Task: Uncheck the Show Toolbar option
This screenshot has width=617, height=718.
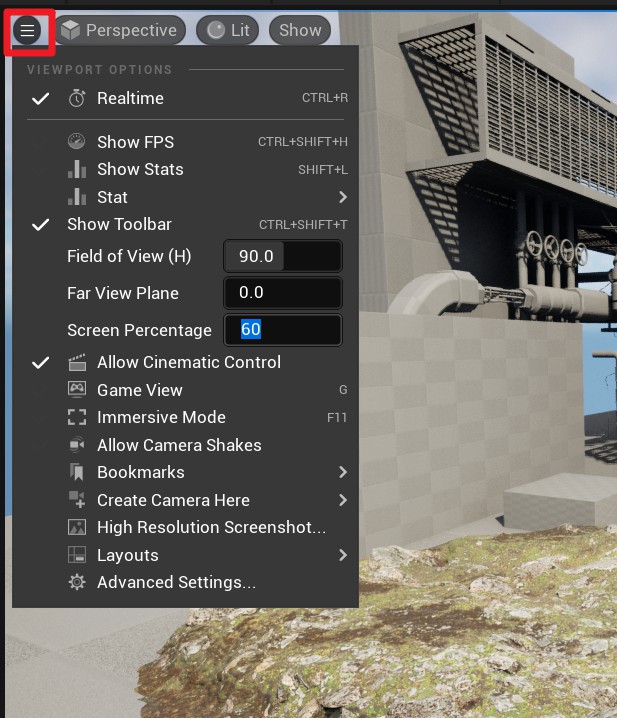Action: 41,224
